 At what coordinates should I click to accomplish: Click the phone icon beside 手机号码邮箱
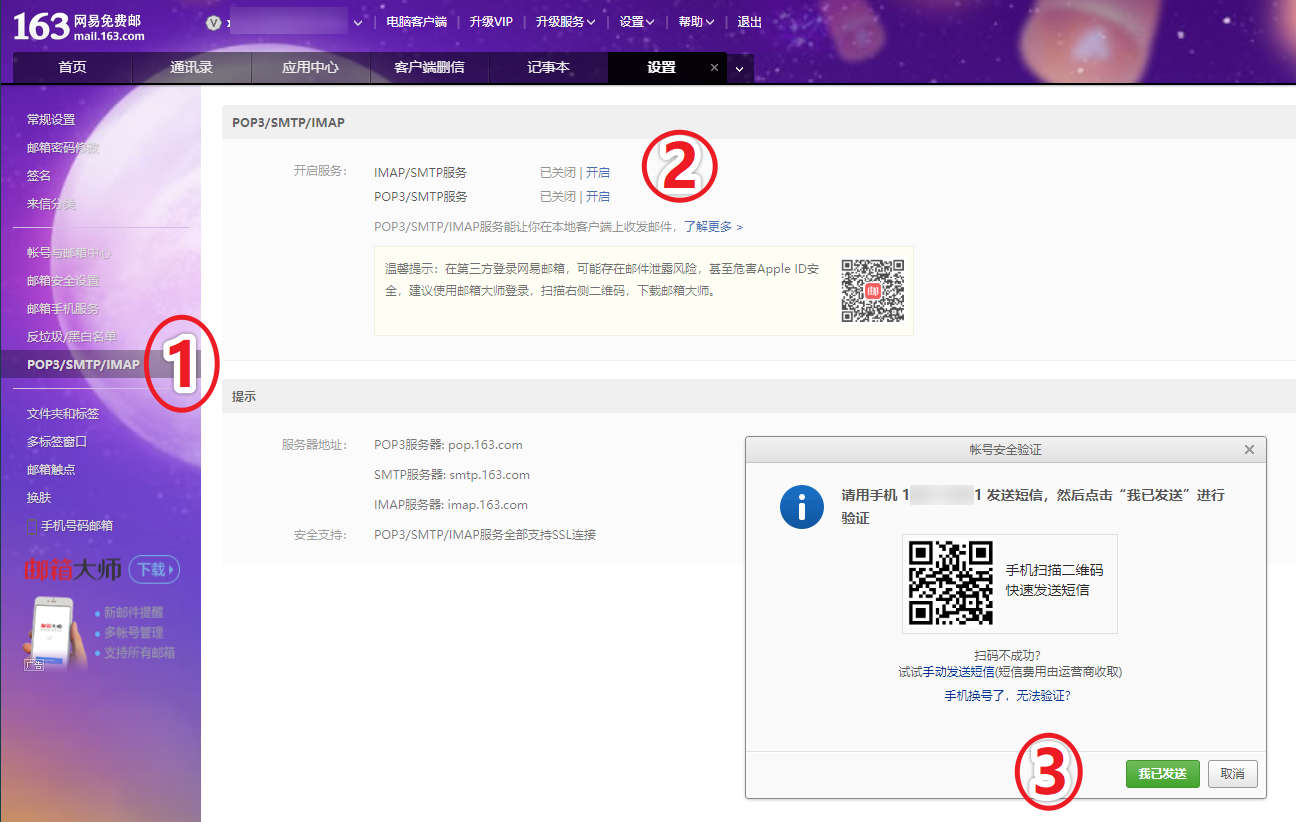(32, 526)
